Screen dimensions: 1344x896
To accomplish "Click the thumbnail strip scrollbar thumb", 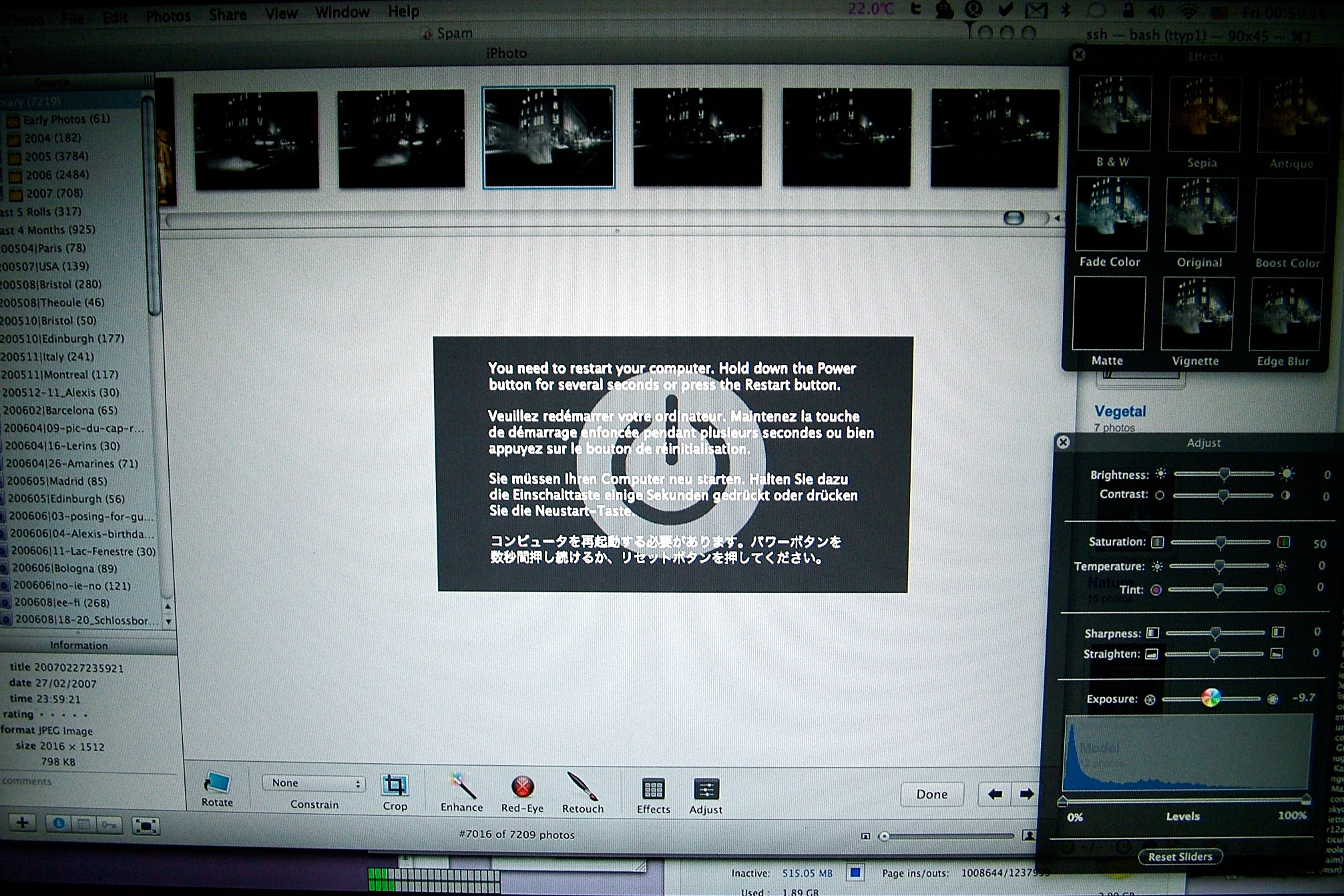I will 1014,218.
